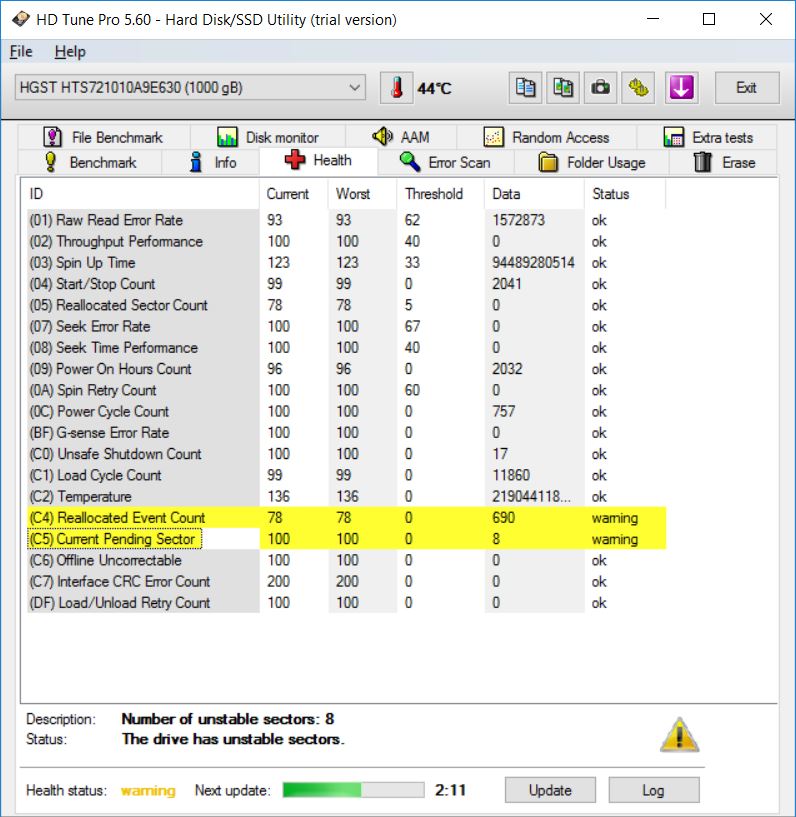The image size is (796, 817).
Task: Open the Folder Usage tab
Action: [592, 162]
